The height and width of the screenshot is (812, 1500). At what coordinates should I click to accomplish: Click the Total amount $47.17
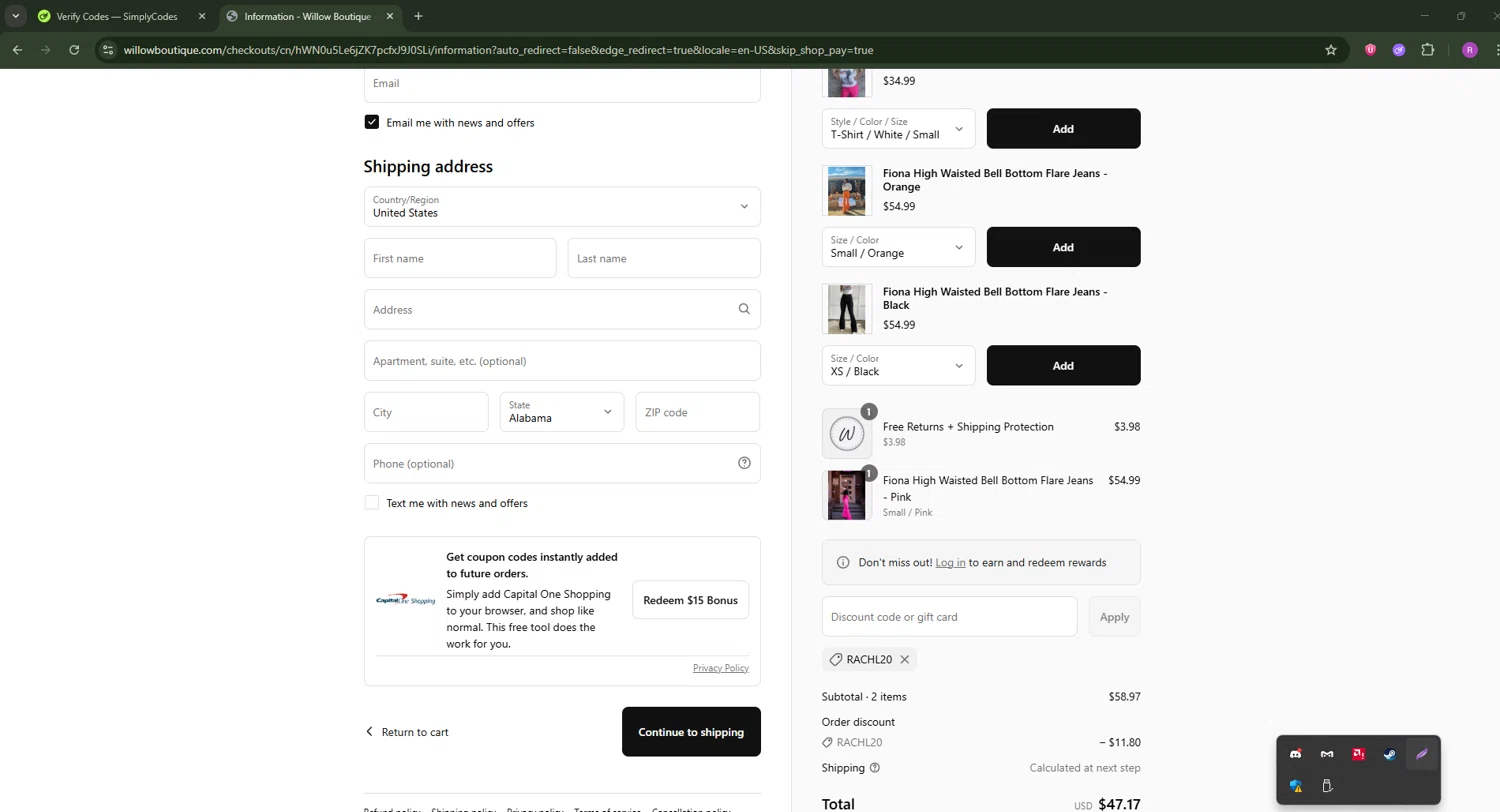(1119, 804)
